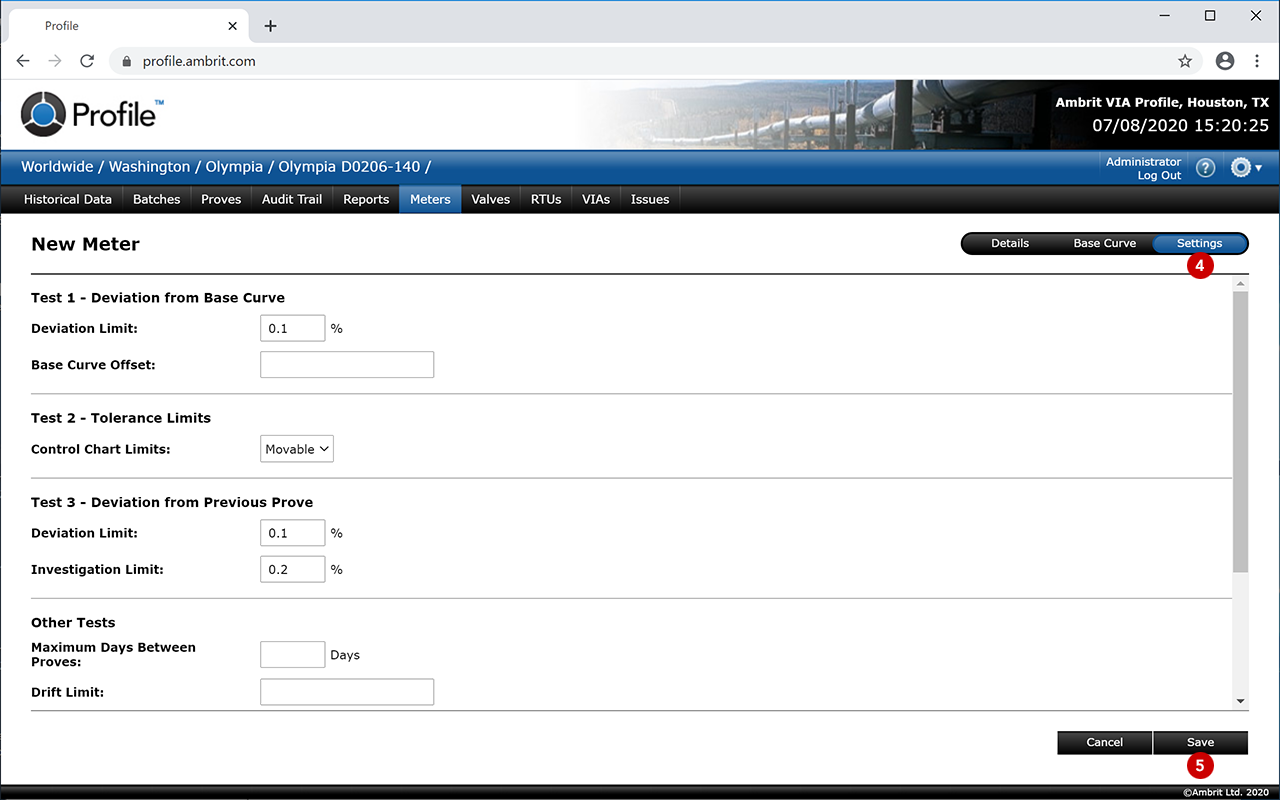Switch to the Details tab
This screenshot has height=800, width=1280.
pyautogui.click(x=1009, y=243)
